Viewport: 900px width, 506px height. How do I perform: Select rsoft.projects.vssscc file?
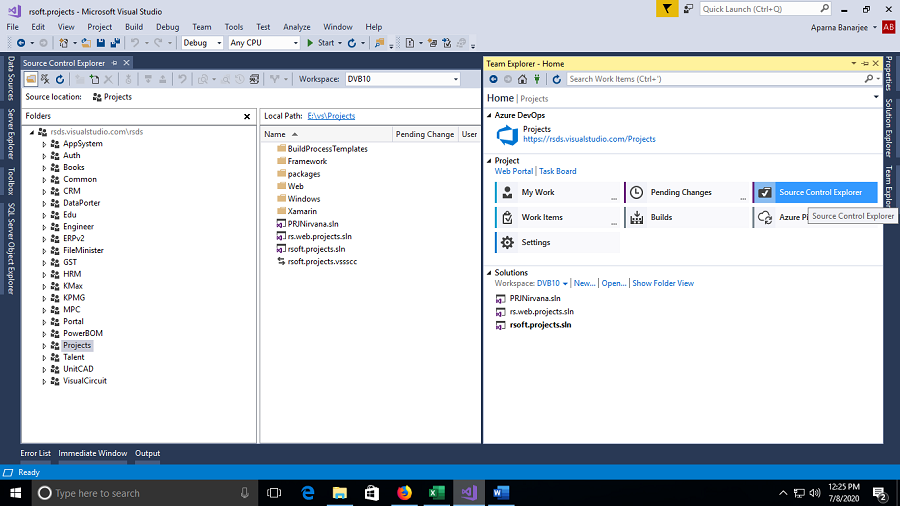click(322, 262)
